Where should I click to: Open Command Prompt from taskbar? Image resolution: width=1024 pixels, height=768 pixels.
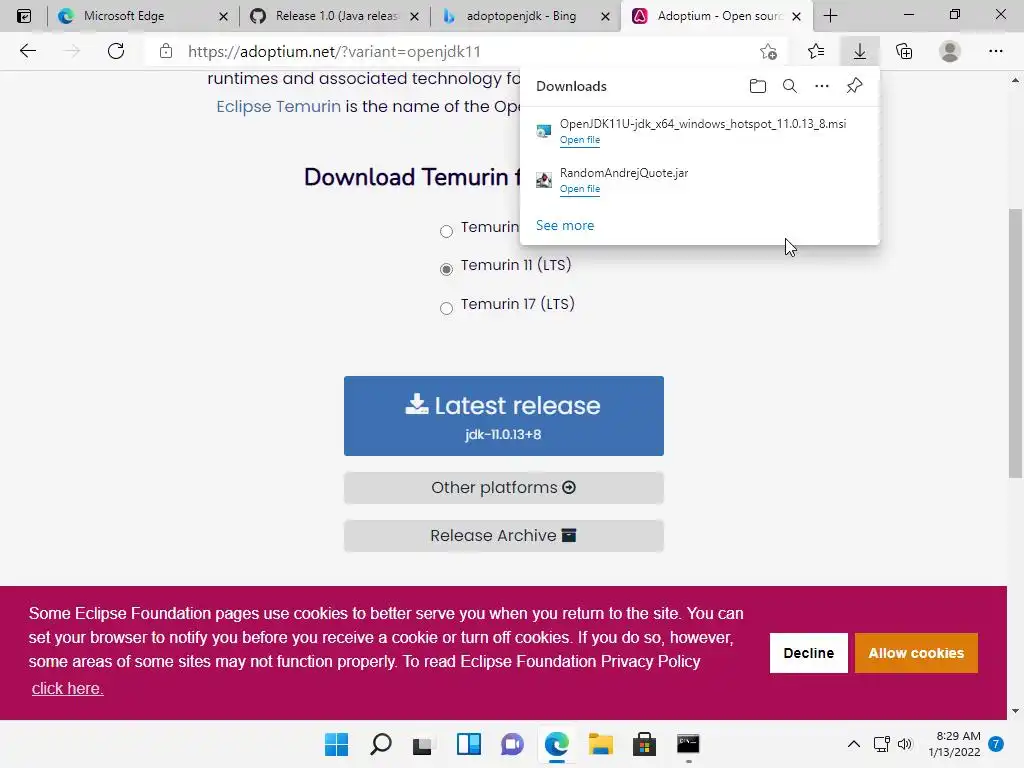(688, 744)
